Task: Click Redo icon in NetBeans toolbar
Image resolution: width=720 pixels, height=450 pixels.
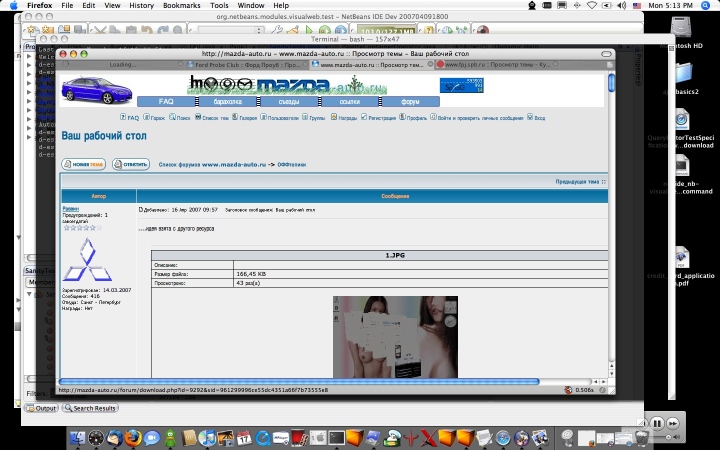Action: tap(163, 30)
